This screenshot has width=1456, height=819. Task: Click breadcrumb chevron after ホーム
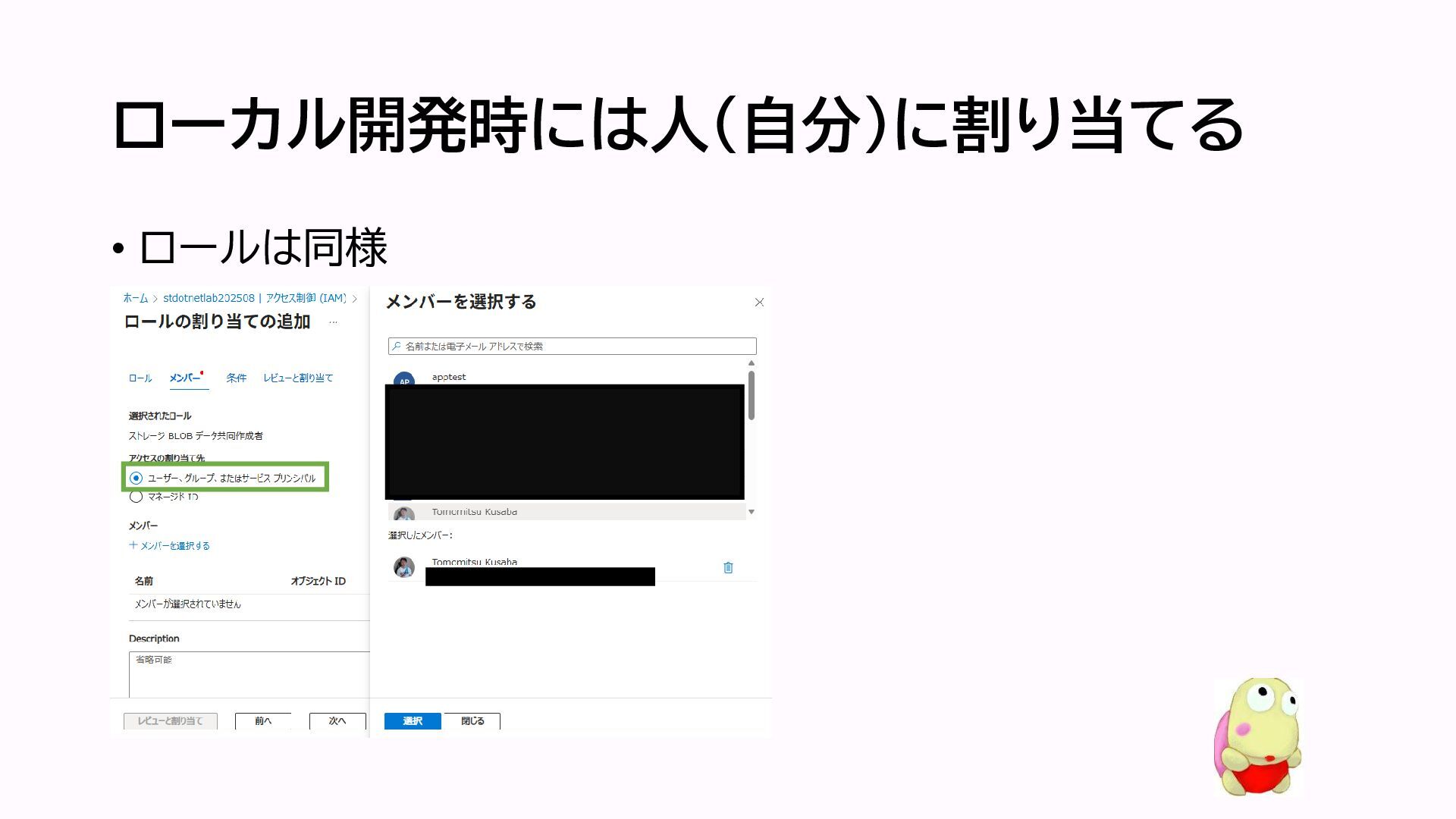click(x=155, y=299)
